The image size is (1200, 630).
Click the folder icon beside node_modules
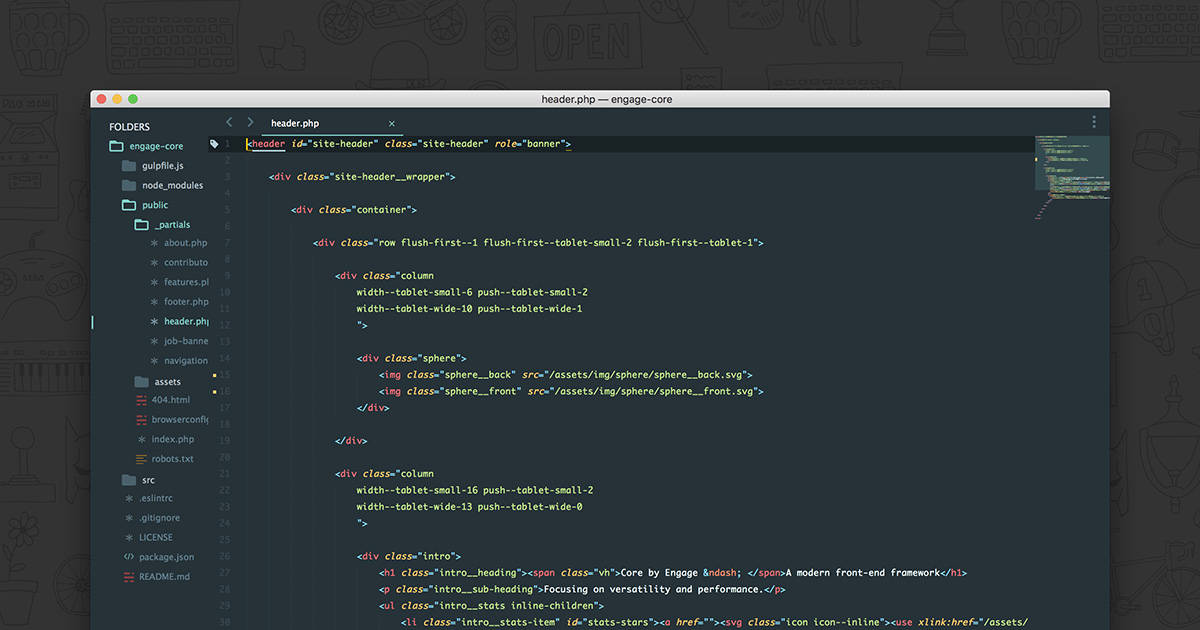click(127, 185)
